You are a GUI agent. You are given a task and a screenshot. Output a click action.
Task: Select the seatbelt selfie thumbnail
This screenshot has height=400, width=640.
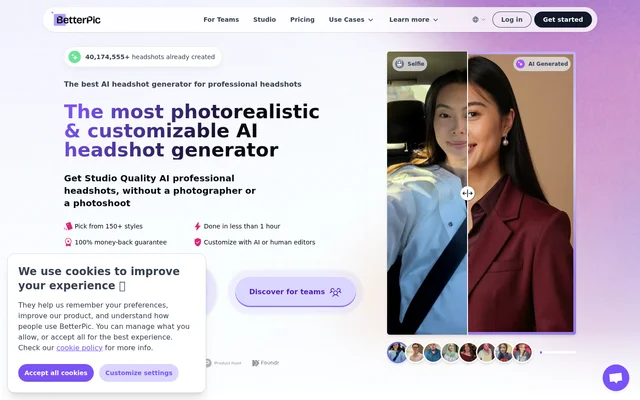(397, 352)
